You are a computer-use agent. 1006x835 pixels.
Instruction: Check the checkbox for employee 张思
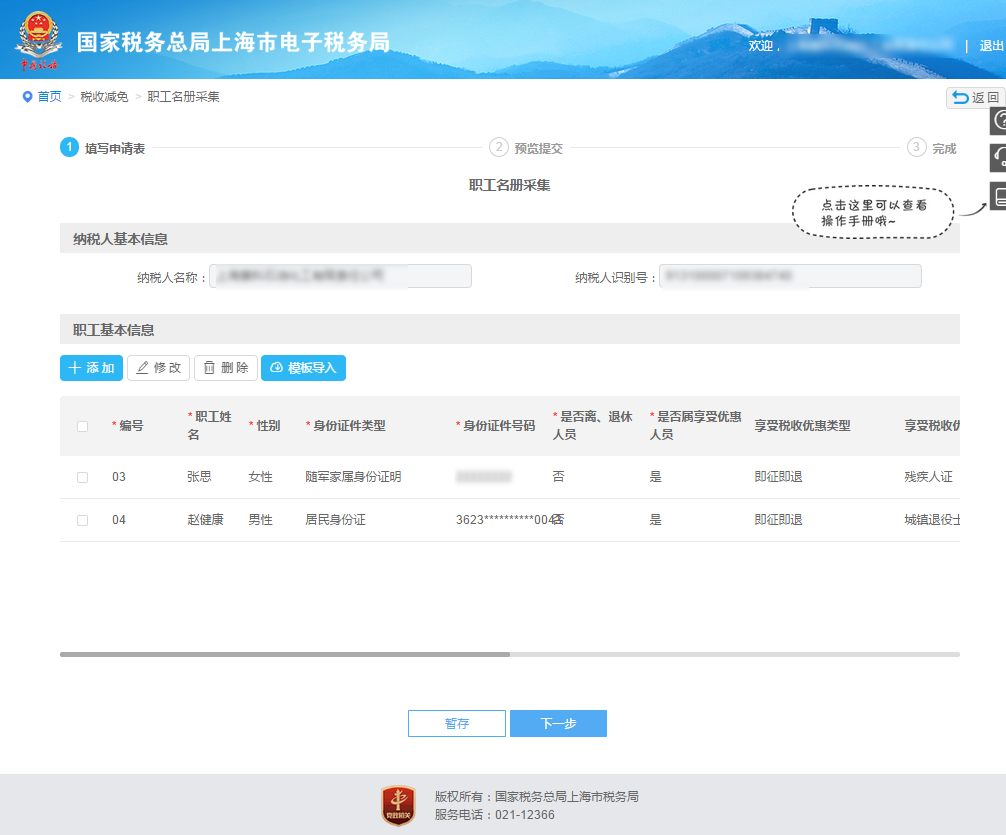(82, 477)
